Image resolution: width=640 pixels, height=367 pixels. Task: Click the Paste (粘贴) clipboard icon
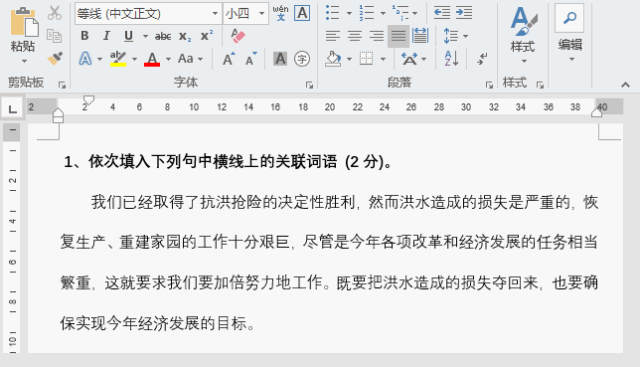[24, 22]
